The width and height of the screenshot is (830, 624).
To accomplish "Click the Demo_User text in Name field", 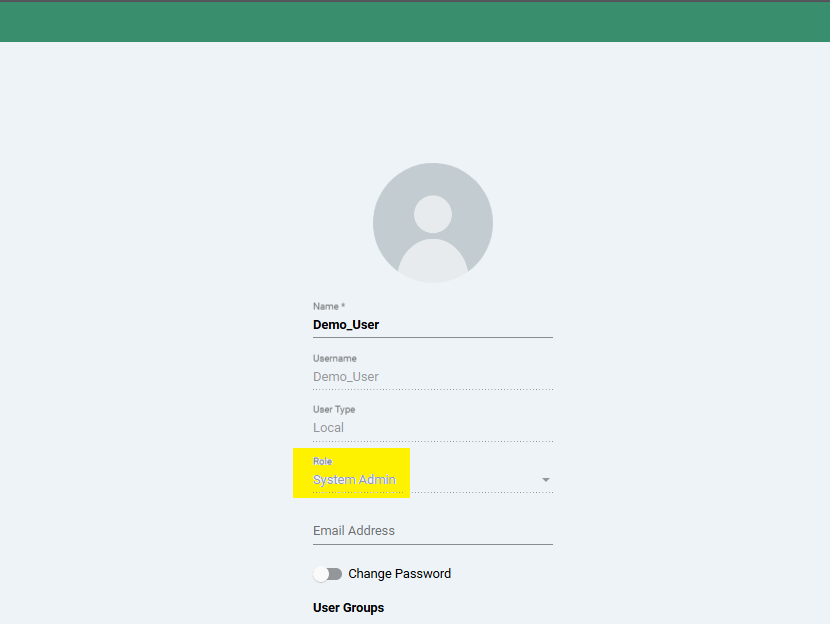I will point(346,325).
